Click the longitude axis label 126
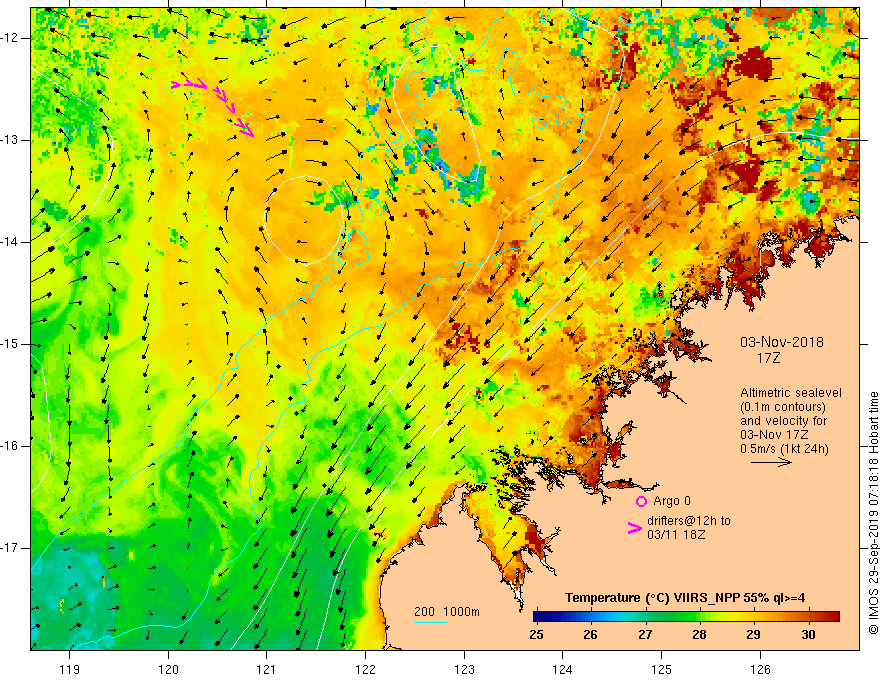 pos(760,669)
